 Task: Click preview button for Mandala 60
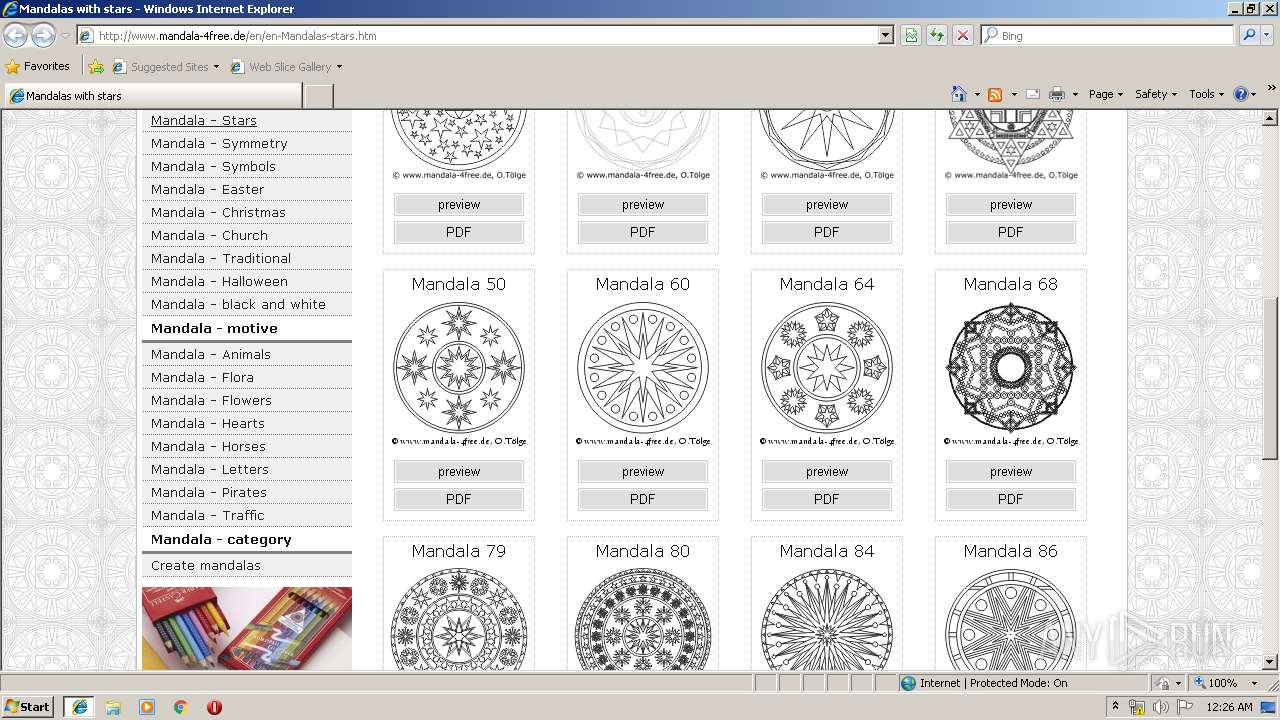[643, 471]
